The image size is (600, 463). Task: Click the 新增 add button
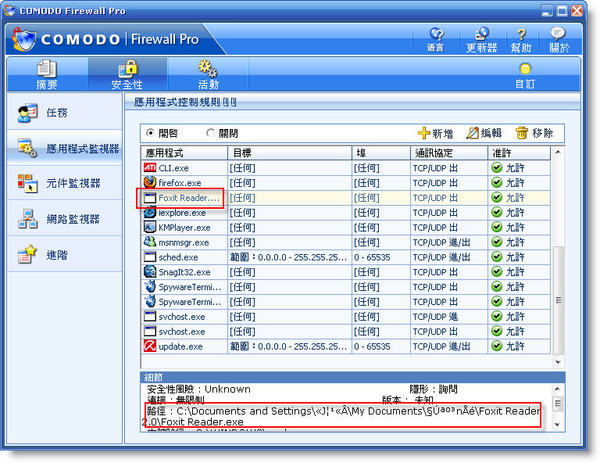pyautogui.click(x=435, y=133)
